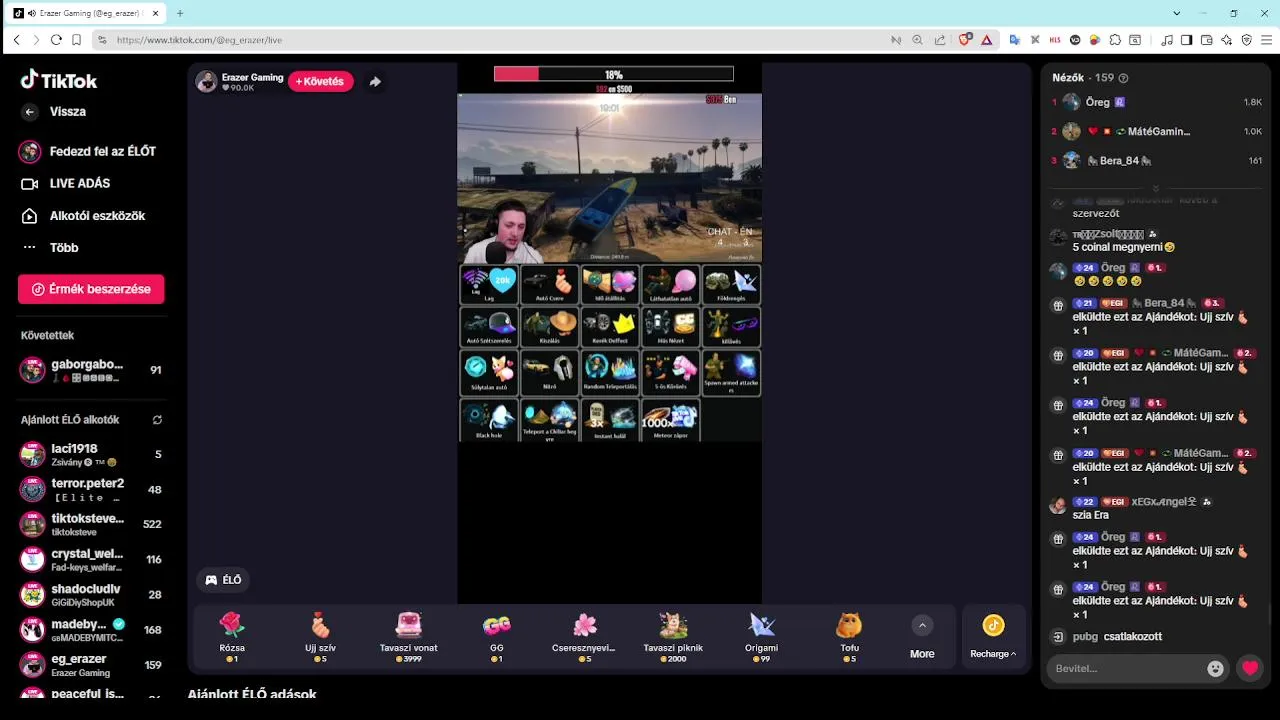This screenshot has width=1280, height=720.
Task: Expand the Recharge coin menu
Action: click(993, 636)
